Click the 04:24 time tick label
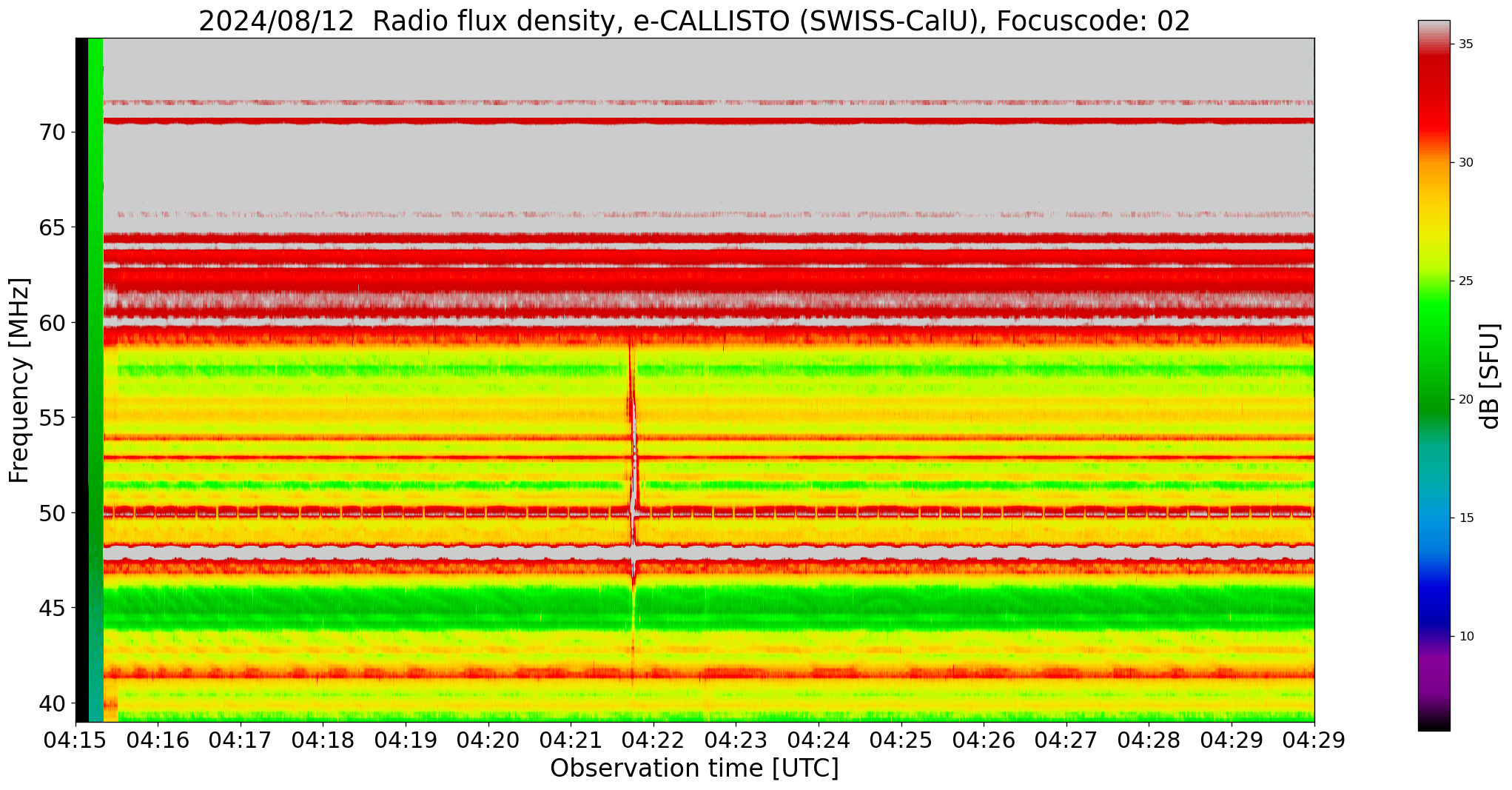Image resolution: width=1512 pixels, height=790 pixels. (819, 740)
